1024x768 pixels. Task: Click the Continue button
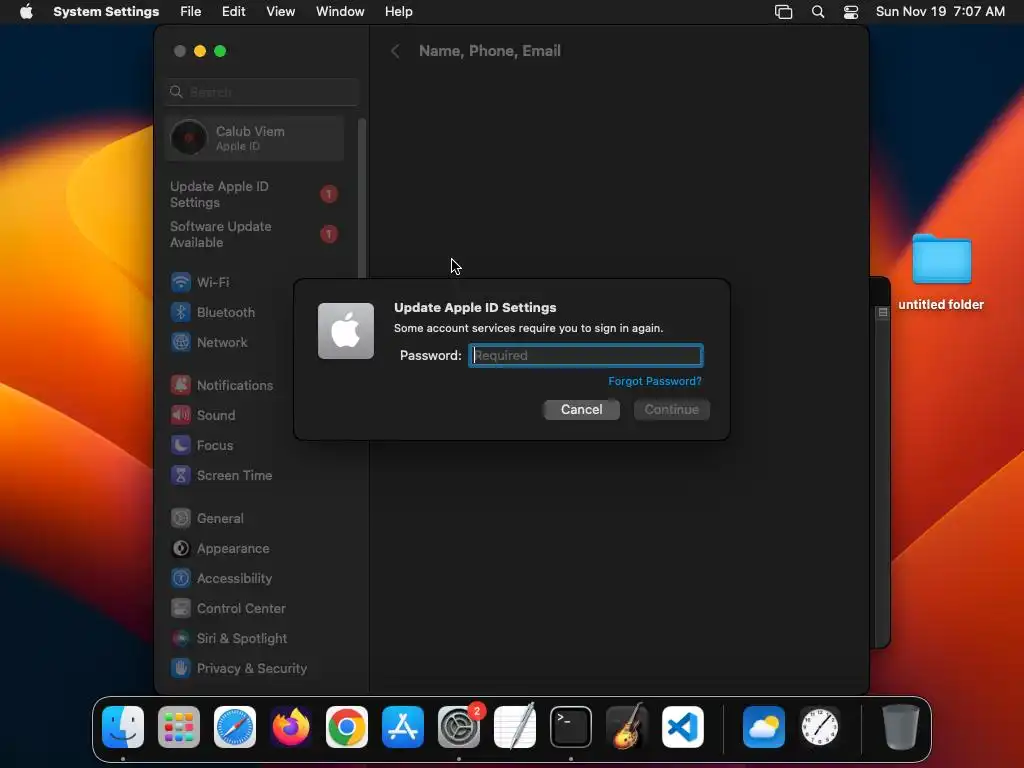click(x=671, y=409)
